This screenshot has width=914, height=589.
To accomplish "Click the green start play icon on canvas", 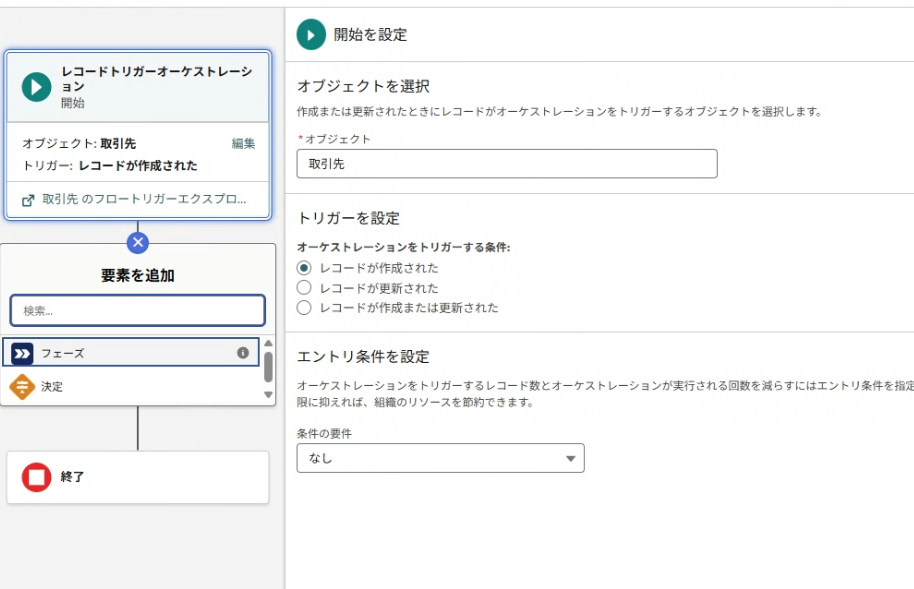I will [x=37, y=87].
